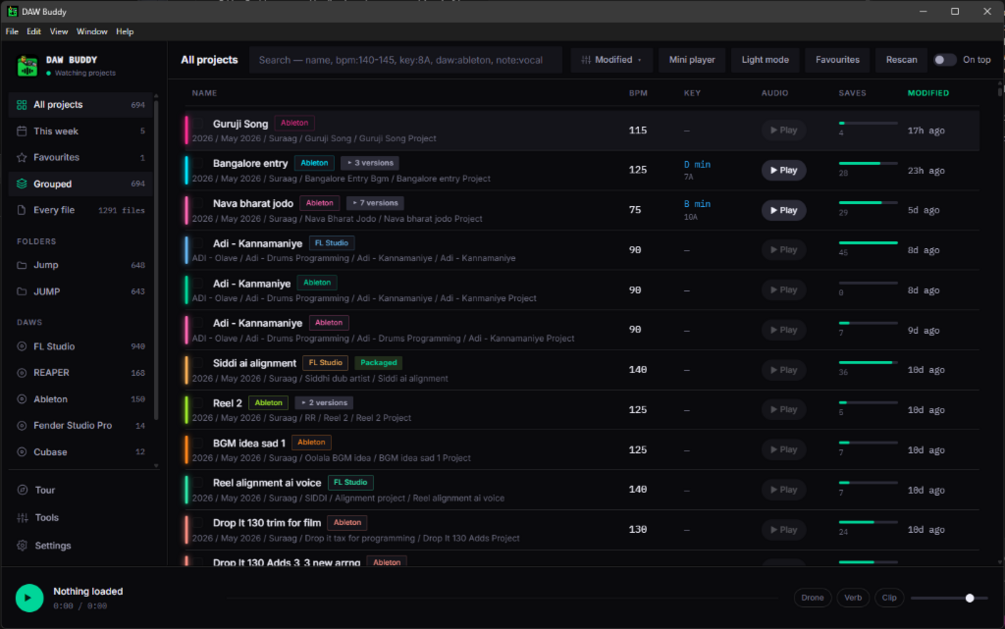Click Play in BGM idea sad 1 row

783,449
